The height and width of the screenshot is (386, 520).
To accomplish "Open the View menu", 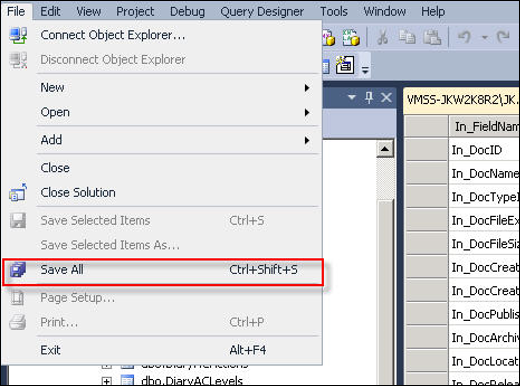I will pos(88,12).
